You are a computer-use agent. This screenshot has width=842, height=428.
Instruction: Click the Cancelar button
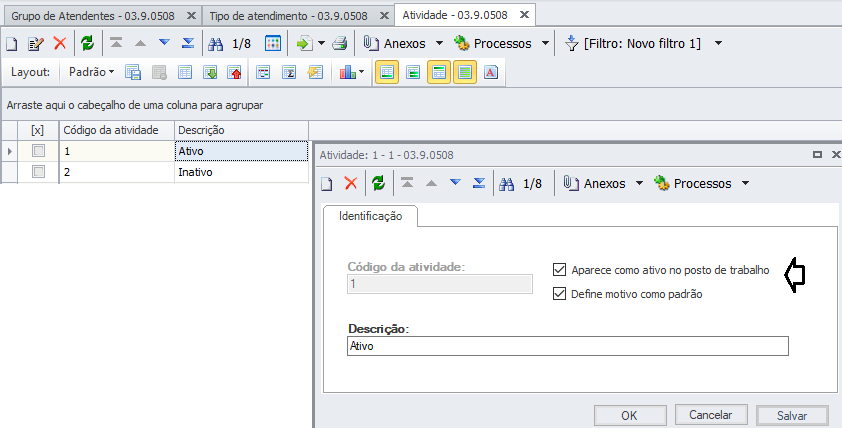pos(710,415)
